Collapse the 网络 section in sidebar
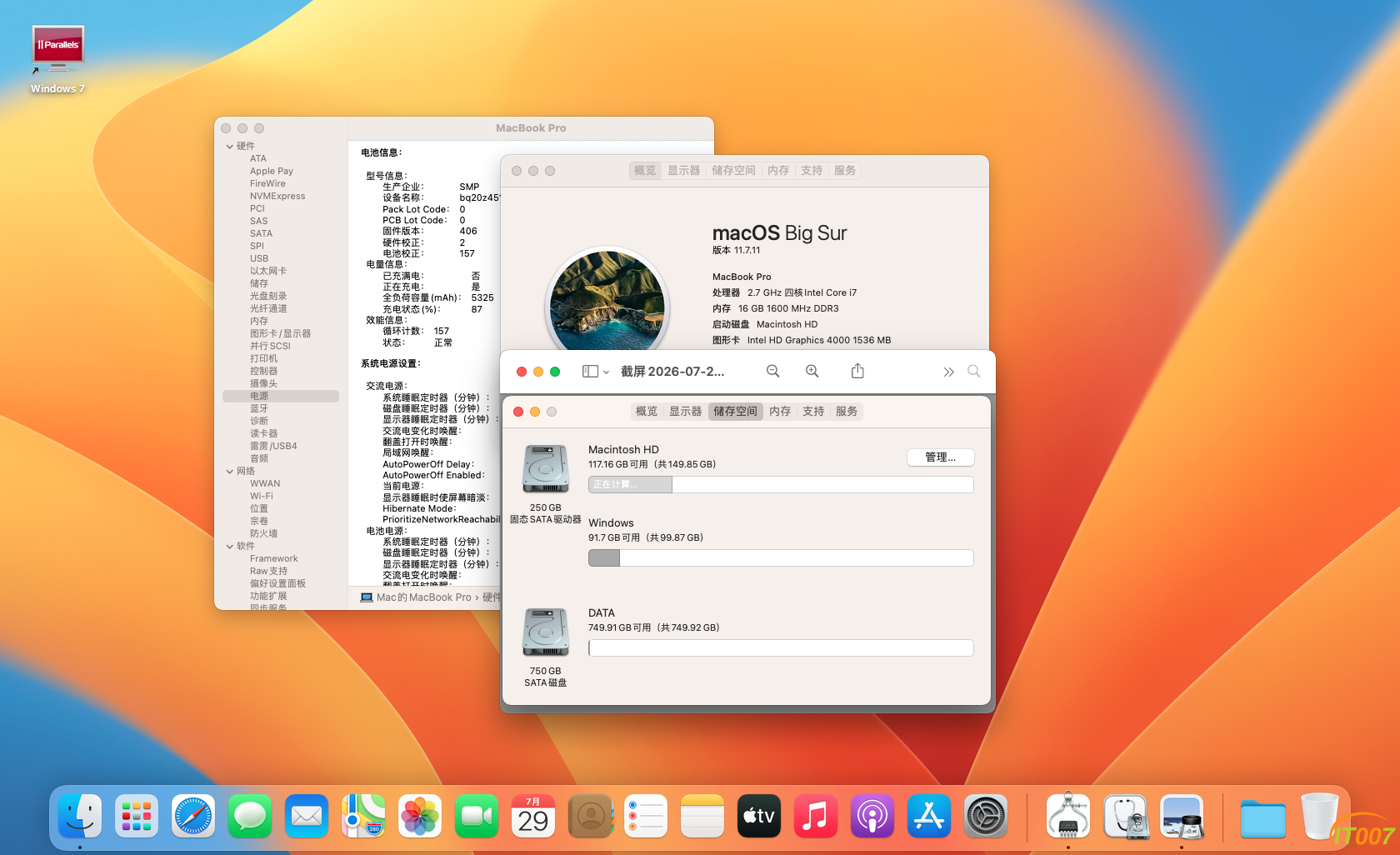Screen dimensions: 1400x855 coord(230,472)
